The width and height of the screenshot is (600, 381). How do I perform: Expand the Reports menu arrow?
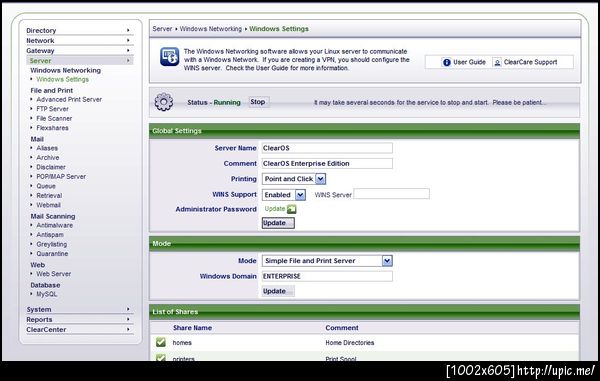[128, 319]
